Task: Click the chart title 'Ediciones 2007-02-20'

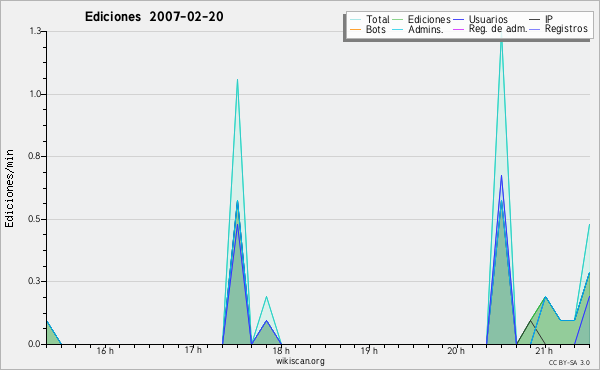Action: [154, 17]
